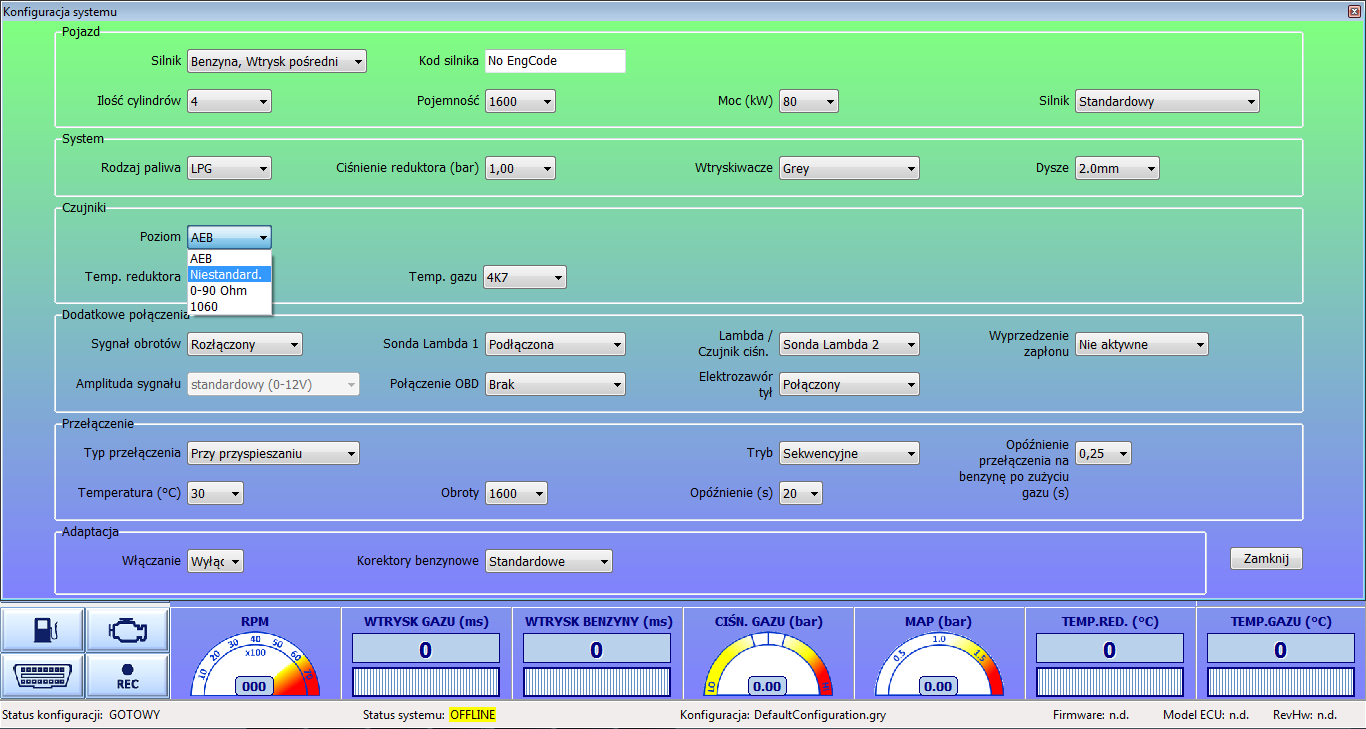Expand the Wyprzedzenie zapłonu dropdown
This screenshot has height=729, width=1366.
[x=1142, y=344]
